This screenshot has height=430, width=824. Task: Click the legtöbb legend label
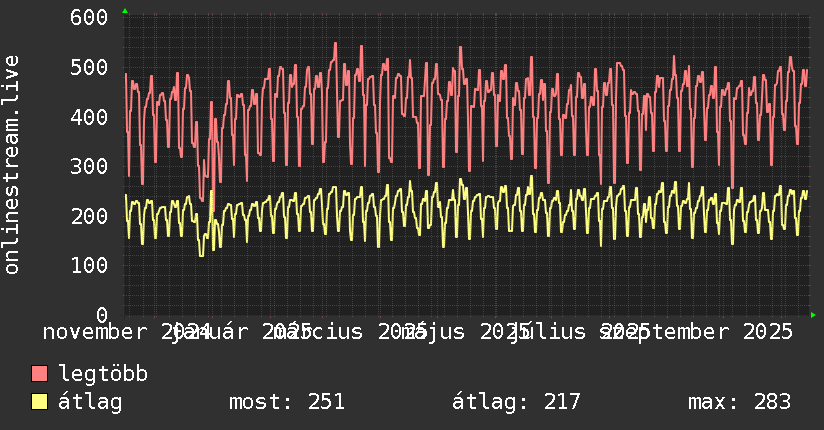[x=103, y=374]
